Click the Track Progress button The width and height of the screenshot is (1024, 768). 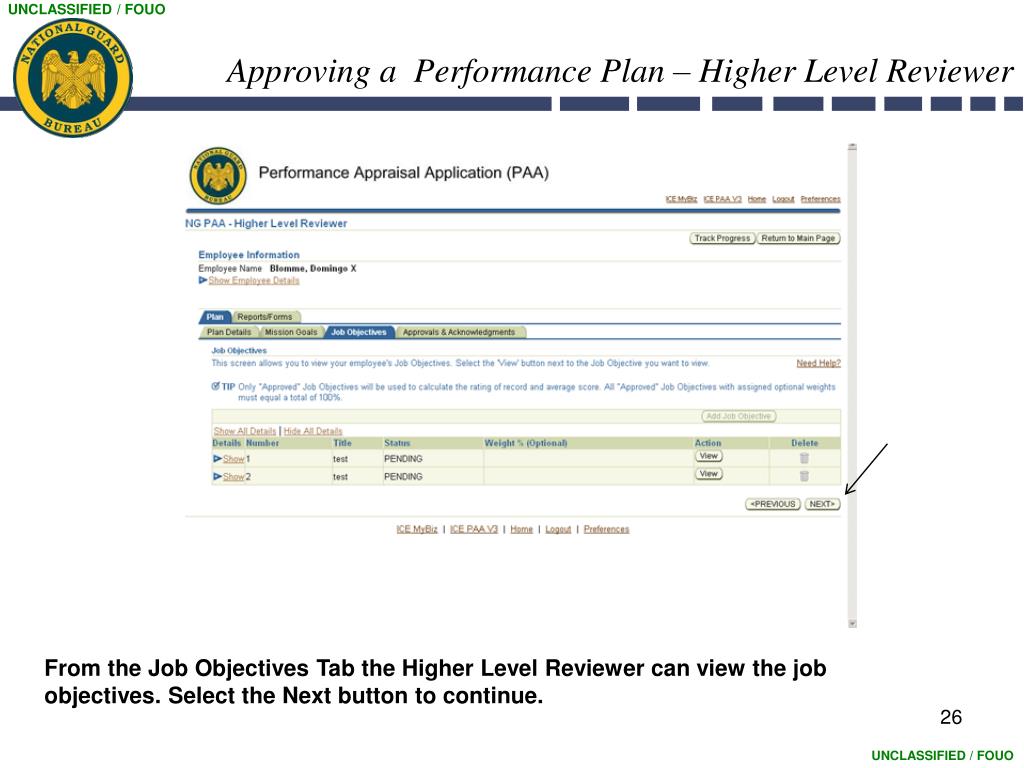(722, 238)
